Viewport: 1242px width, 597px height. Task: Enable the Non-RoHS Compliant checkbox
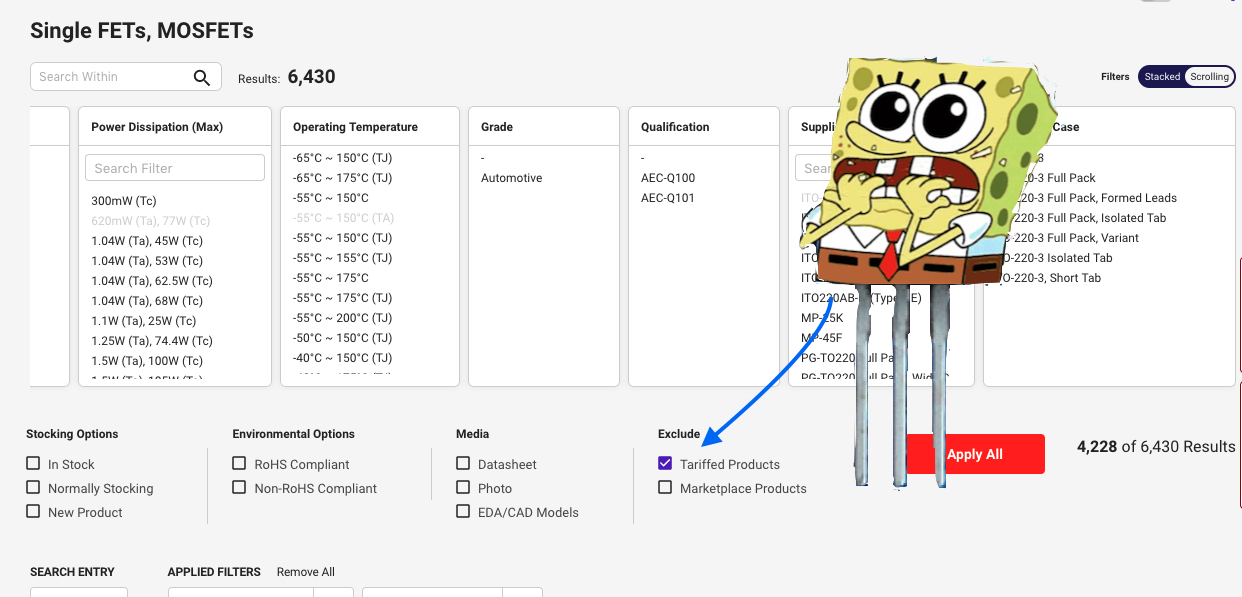click(239, 488)
